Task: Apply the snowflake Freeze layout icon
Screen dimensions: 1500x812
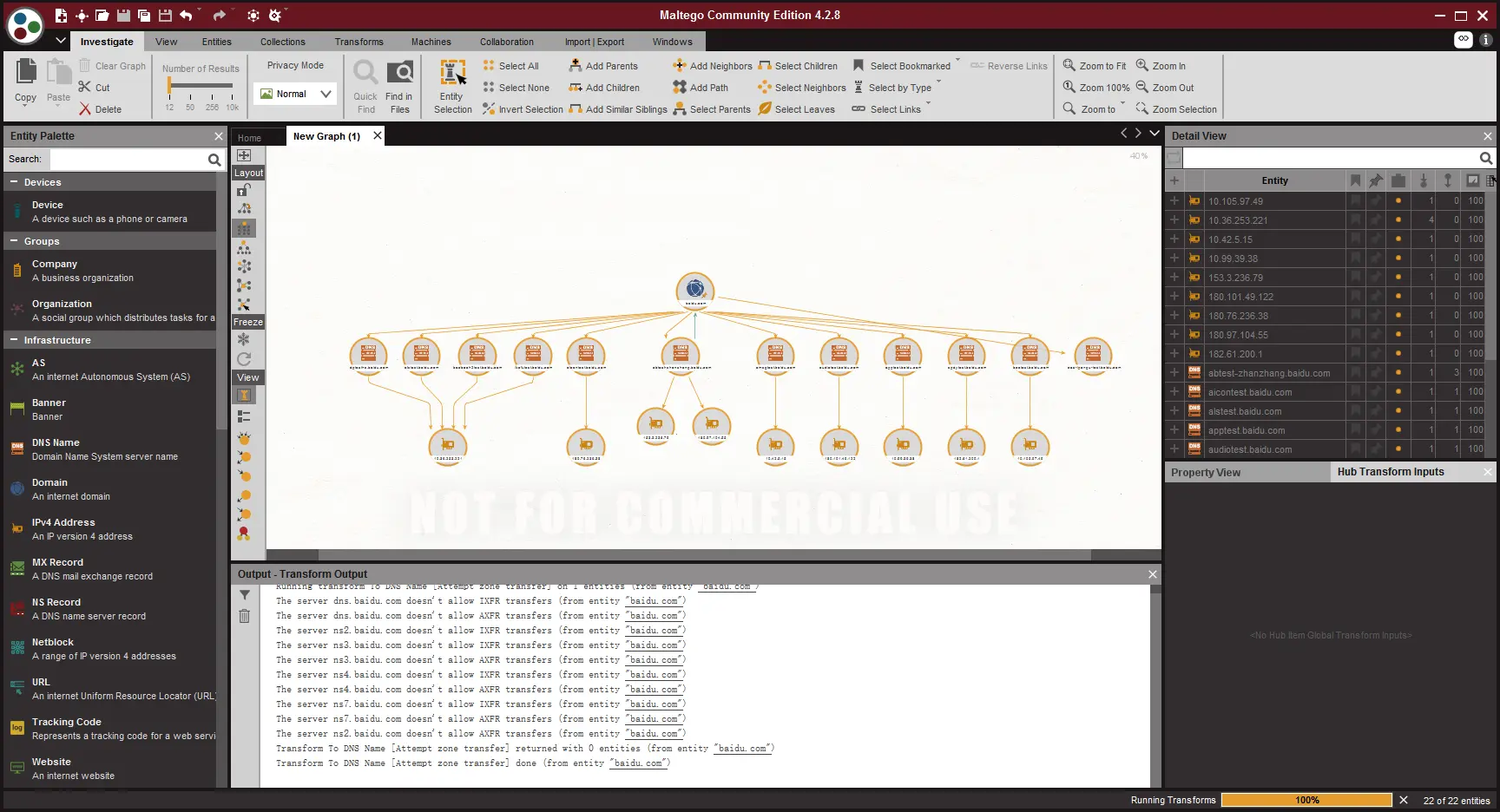Action: coord(244,339)
